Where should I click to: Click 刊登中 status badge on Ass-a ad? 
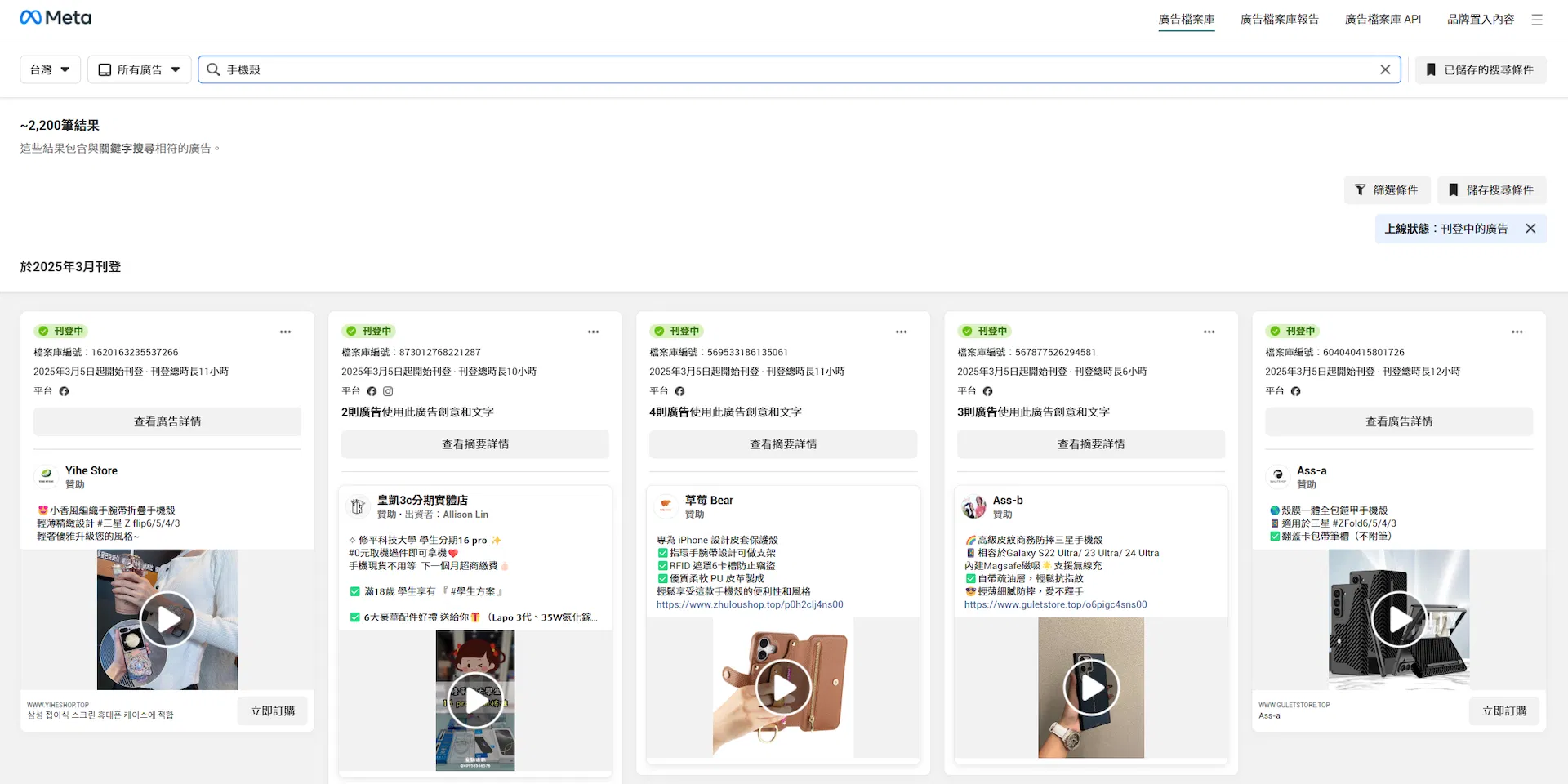[x=1292, y=331]
